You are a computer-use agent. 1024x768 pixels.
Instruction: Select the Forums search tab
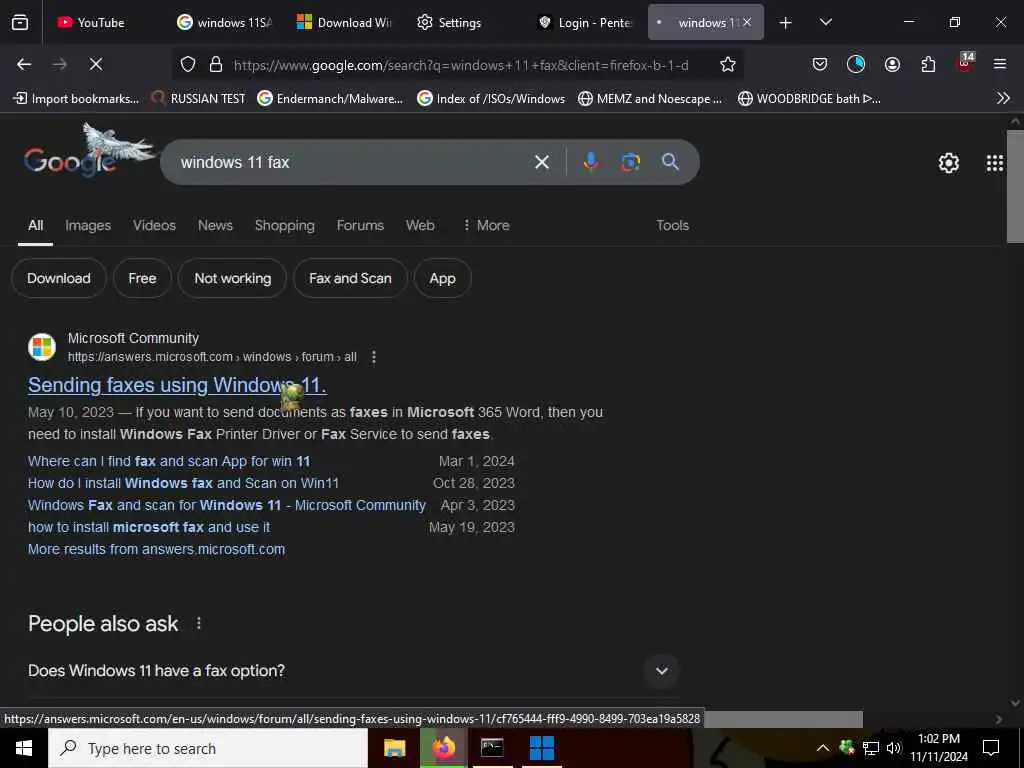tap(360, 225)
